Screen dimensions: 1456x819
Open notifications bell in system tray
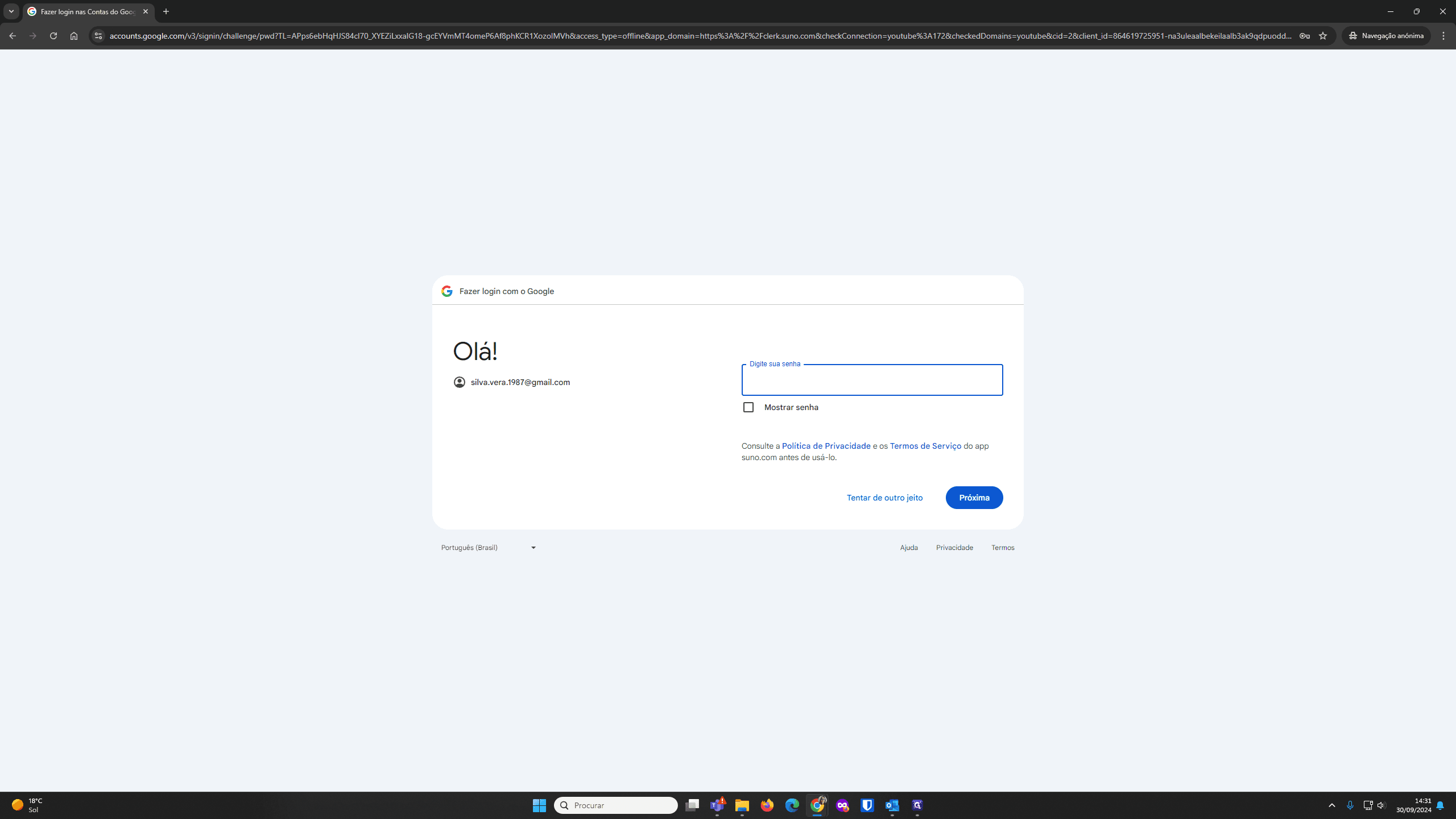pyautogui.click(x=1440, y=805)
